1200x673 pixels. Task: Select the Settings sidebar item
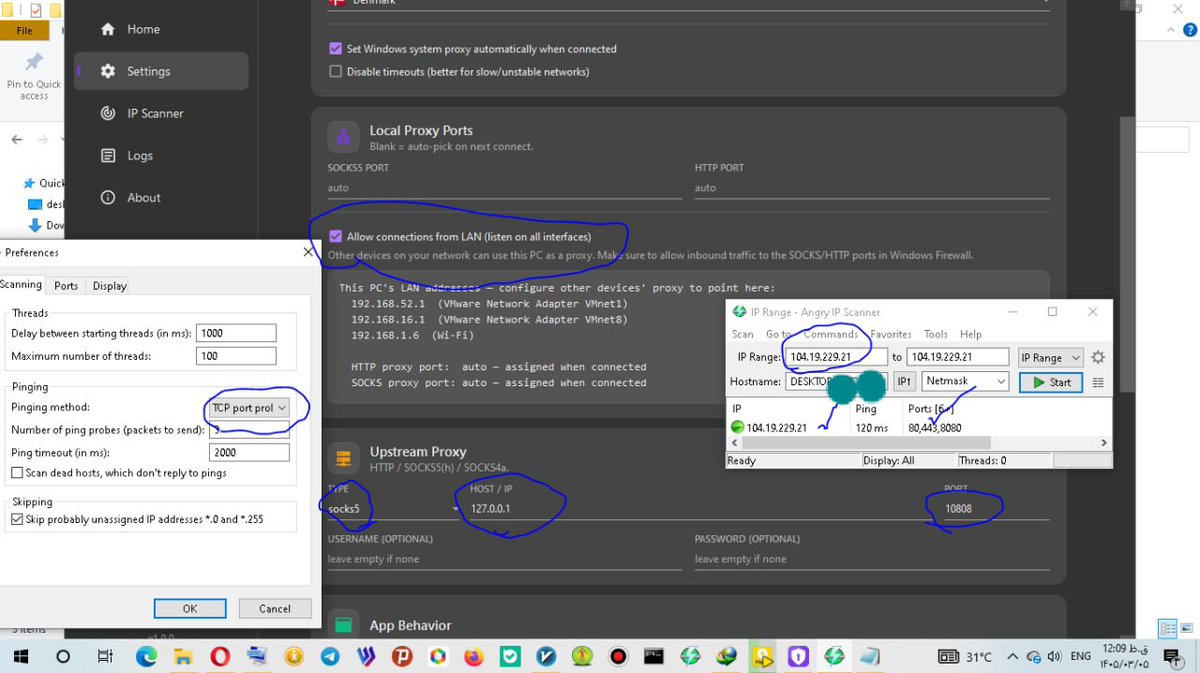161,72
